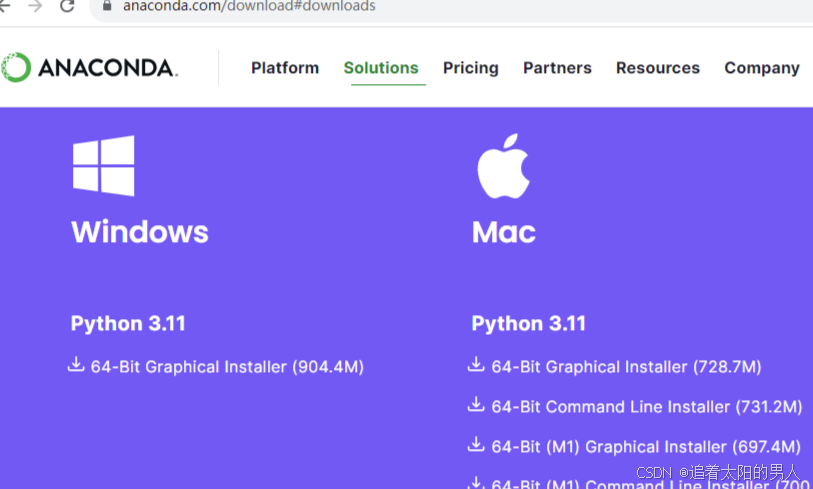Go forward with browser forward arrow
Image resolution: width=813 pixels, height=489 pixels.
(x=35, y=6)
